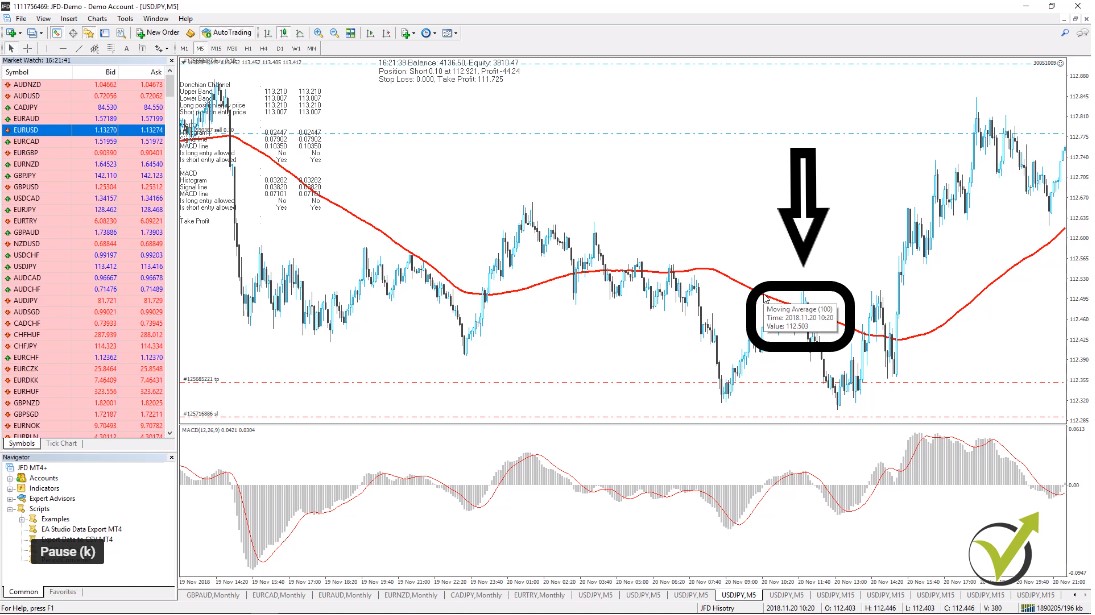Select the Text label tool
This screenshot has width=1095, height=615.
pyautogui.click(x=142, y=46)
